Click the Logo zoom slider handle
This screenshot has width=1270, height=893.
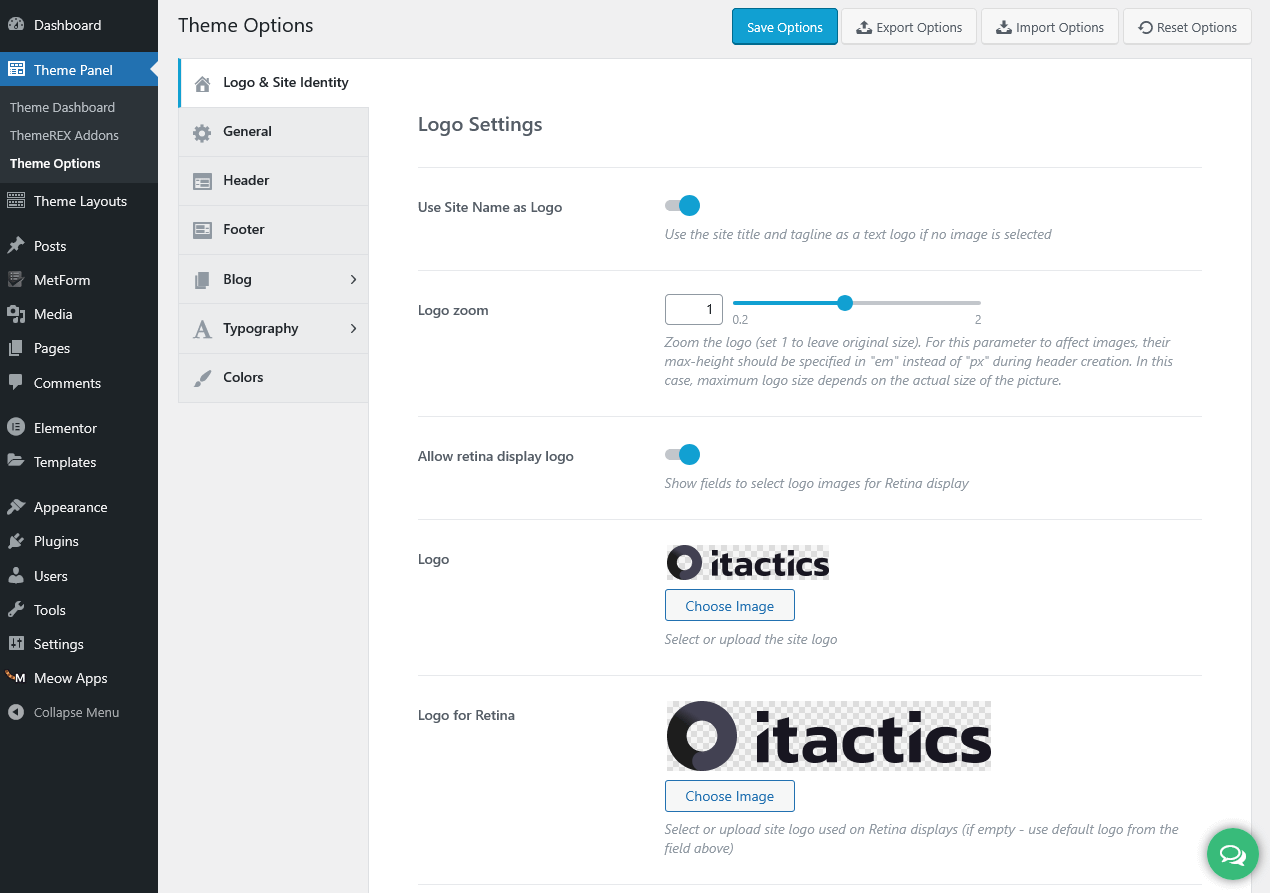(x=845, y=303)
